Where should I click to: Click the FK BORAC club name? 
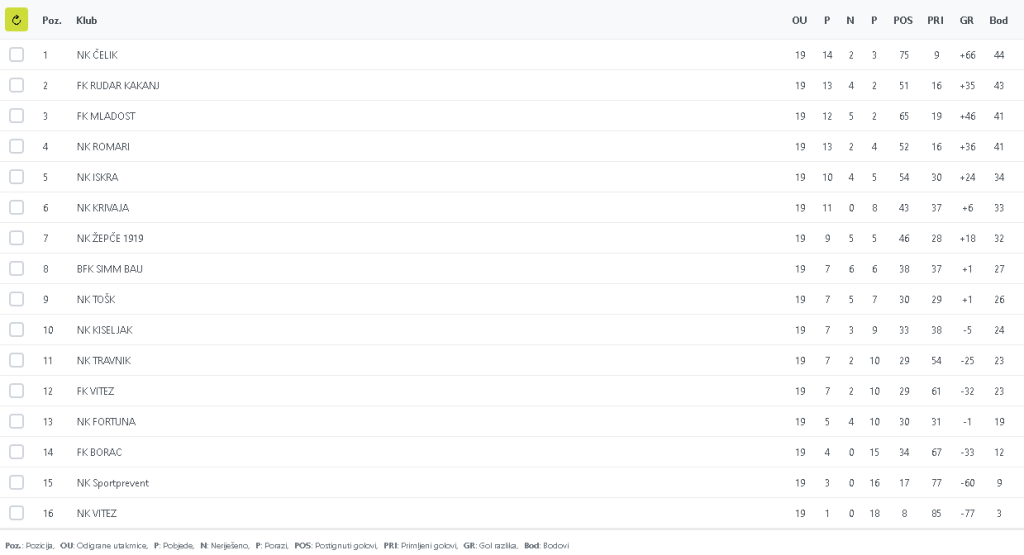98,452
